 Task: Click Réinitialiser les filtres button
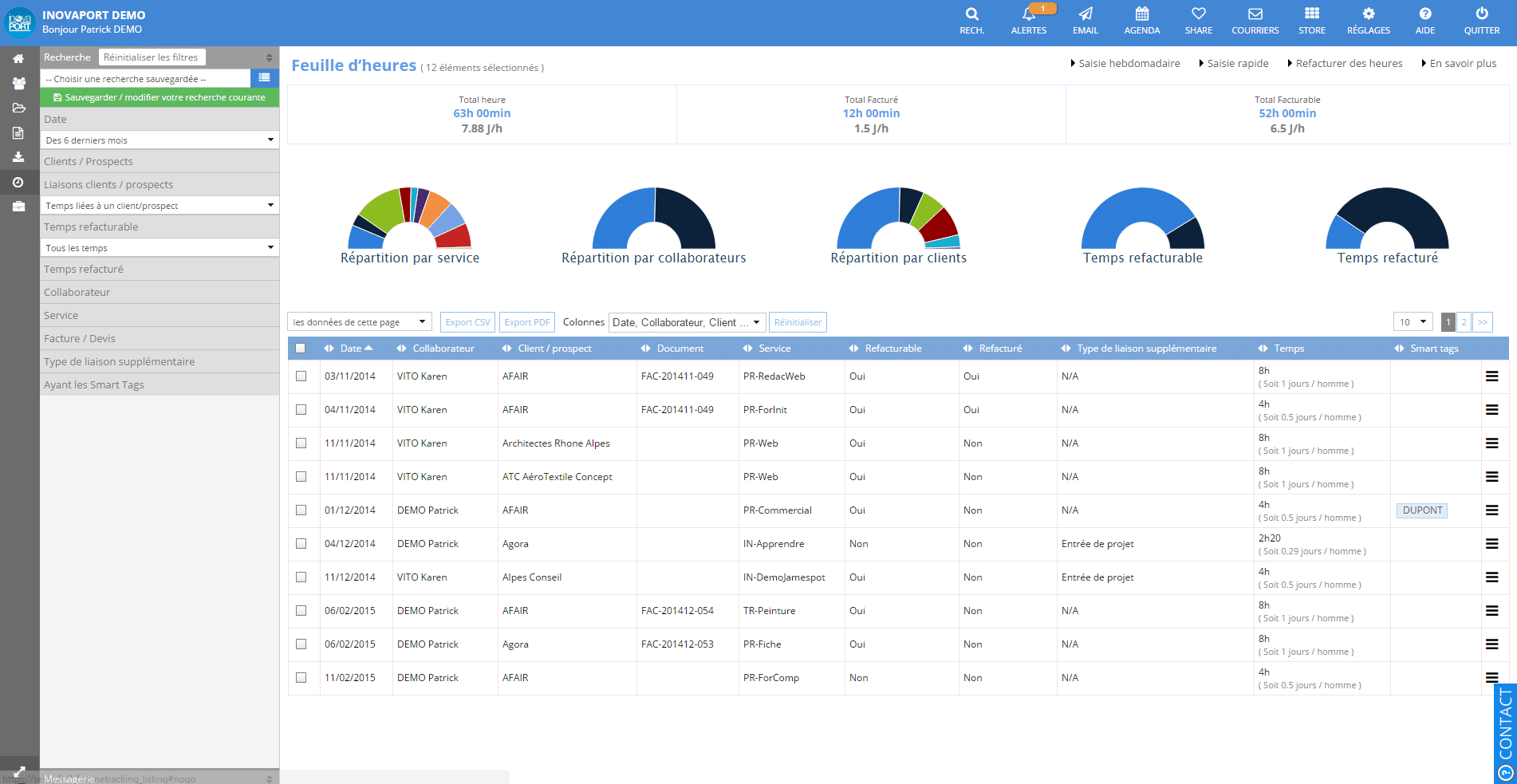point(152,57)
